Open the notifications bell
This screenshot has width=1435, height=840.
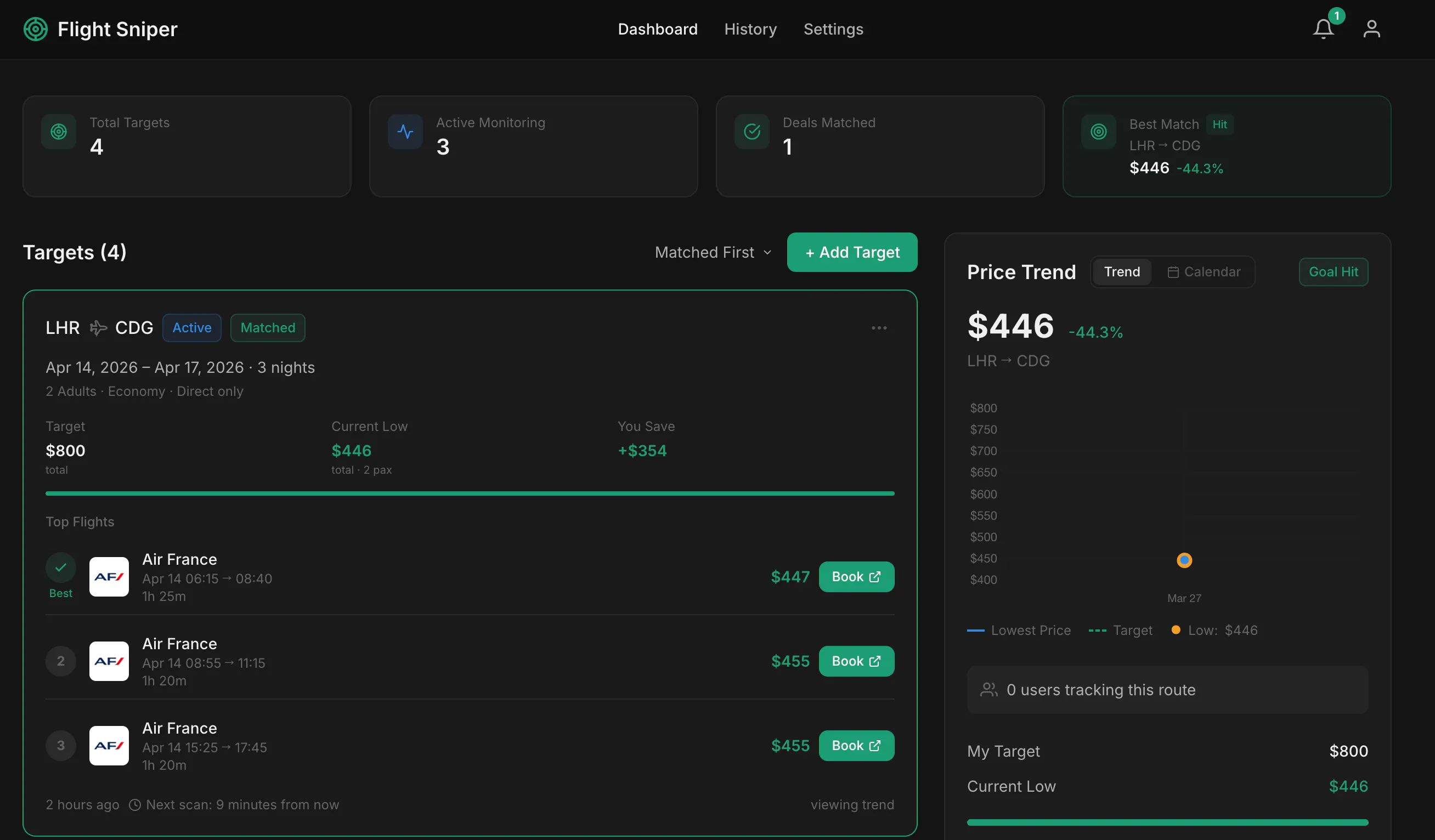1324,29
